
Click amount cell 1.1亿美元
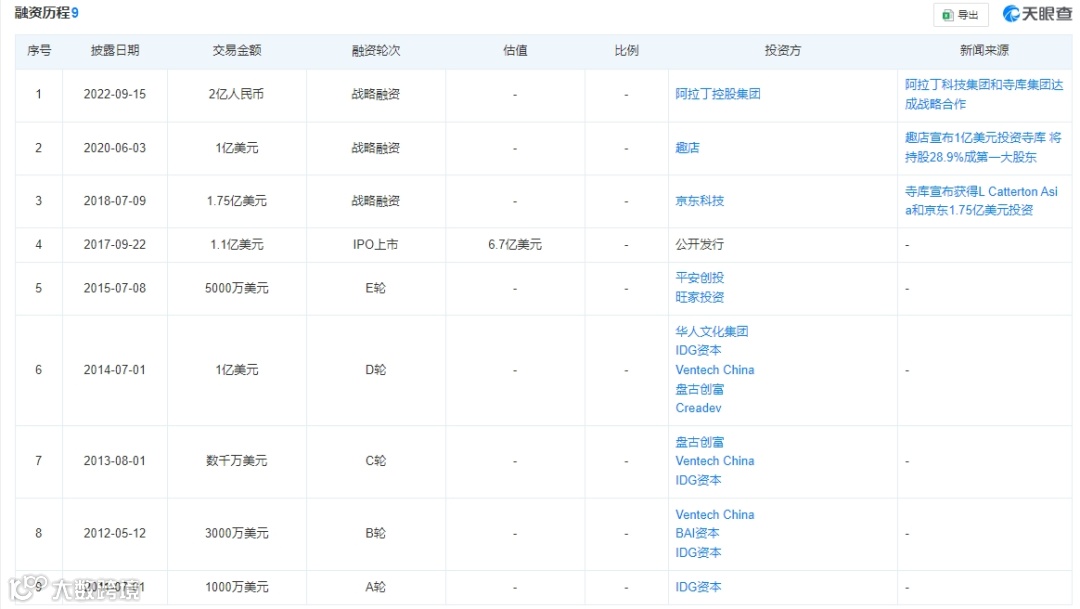tap(237, 245)
